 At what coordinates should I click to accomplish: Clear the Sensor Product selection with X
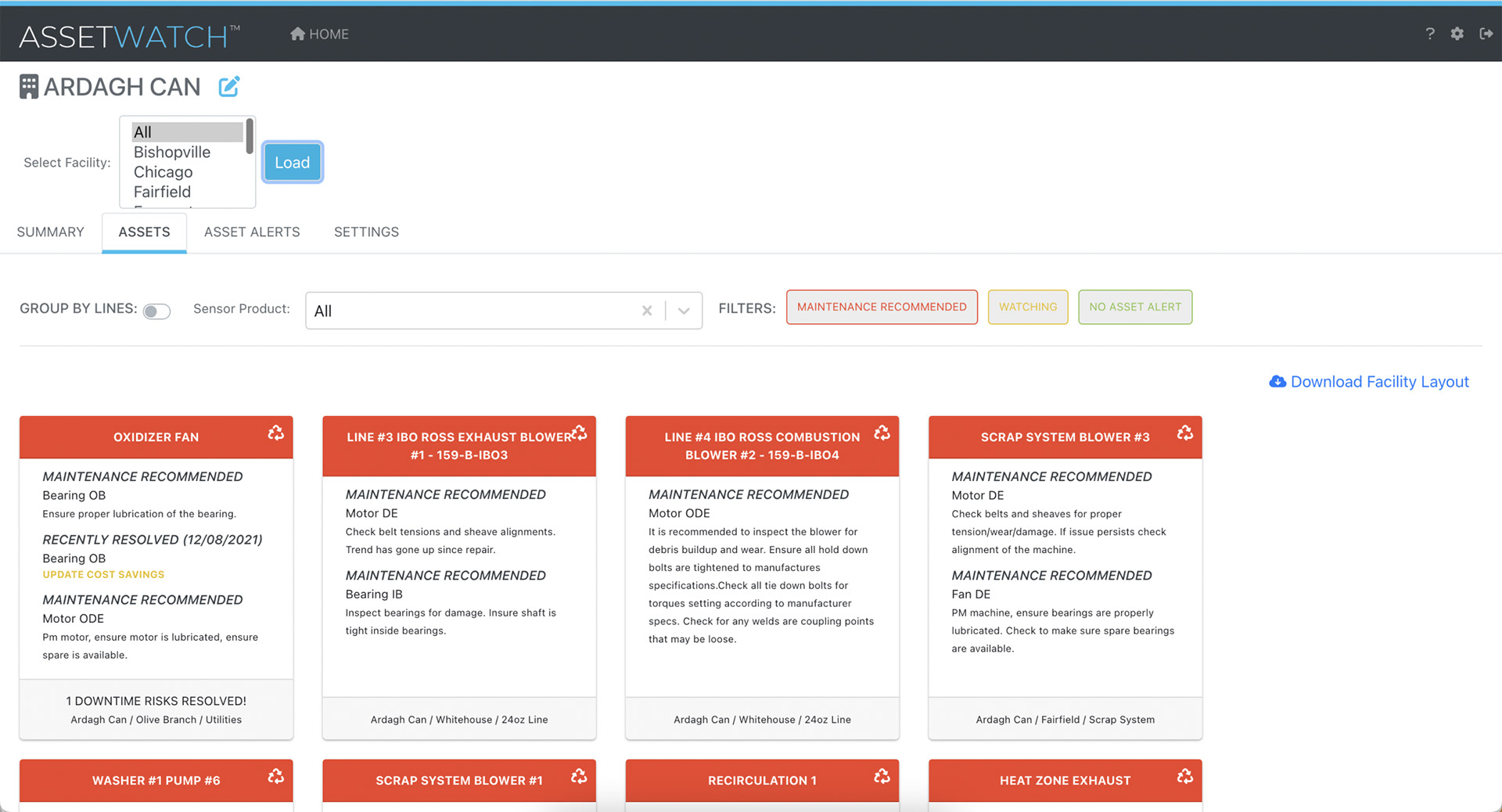coord(647,311)
